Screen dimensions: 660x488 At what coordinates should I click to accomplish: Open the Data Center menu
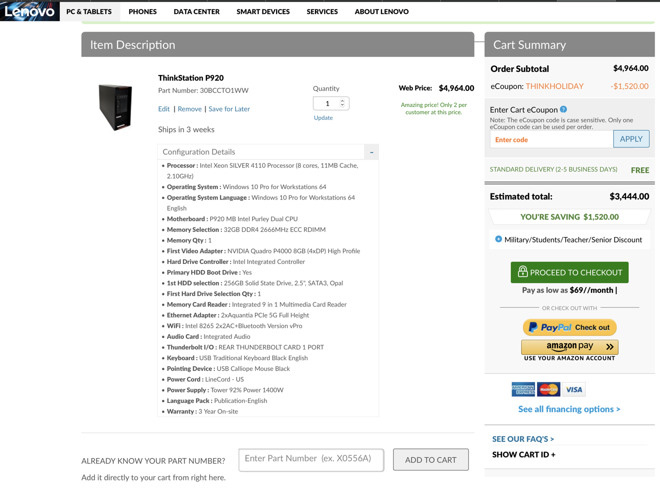pyautogui.click(x=197, y=12)
